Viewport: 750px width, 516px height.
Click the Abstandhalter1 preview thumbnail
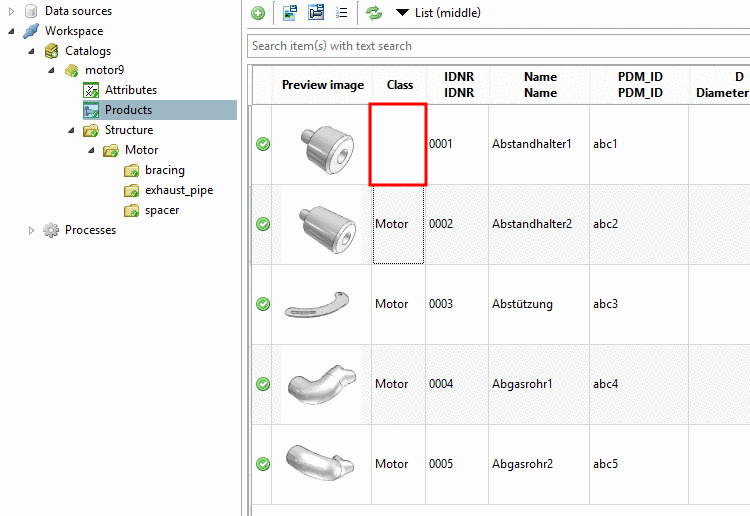(327, 149)
